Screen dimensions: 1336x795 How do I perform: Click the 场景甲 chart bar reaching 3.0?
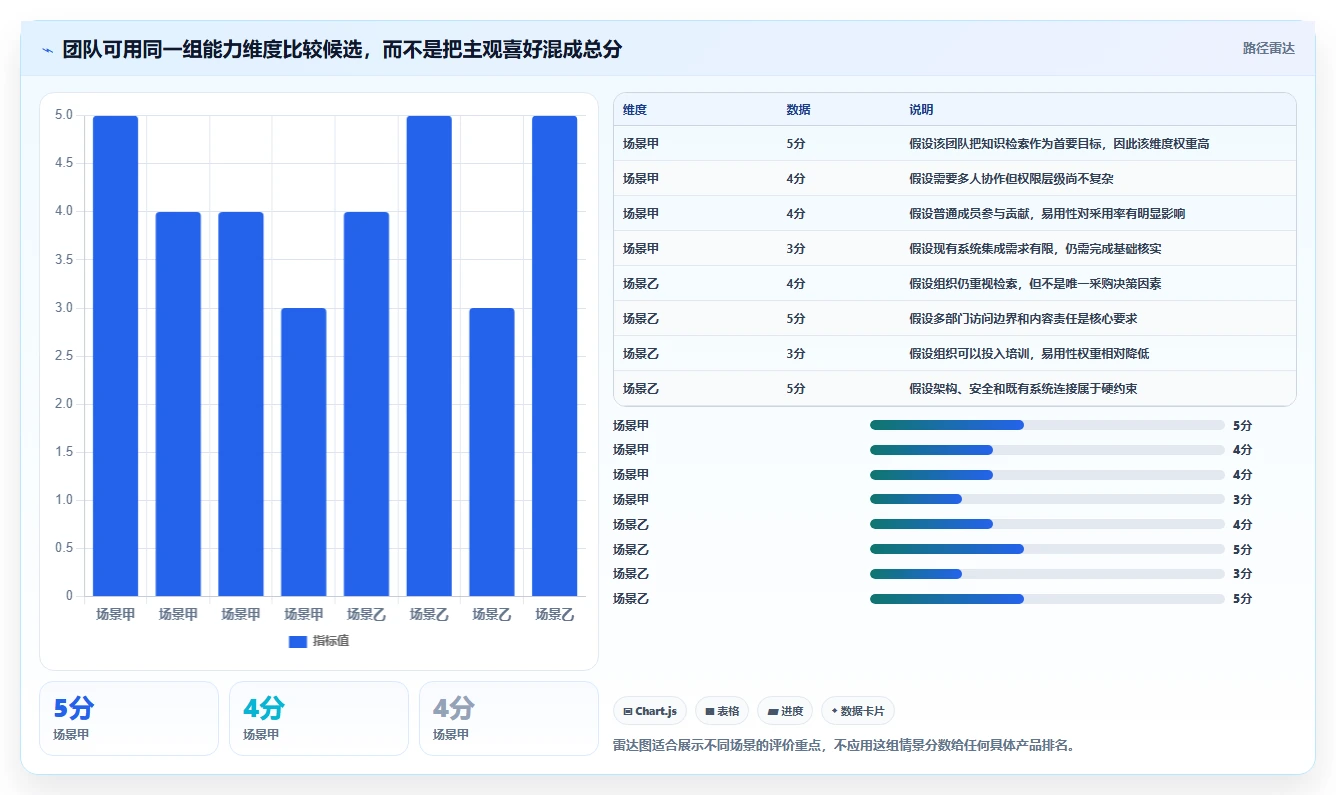(x=304, y=452)
